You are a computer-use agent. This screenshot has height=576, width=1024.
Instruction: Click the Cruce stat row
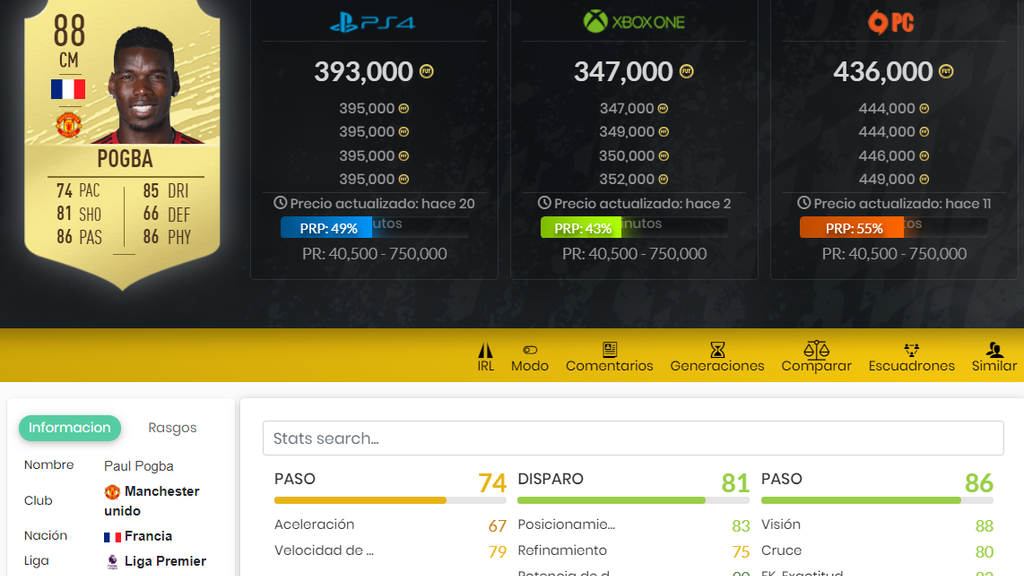coord(877,551)
